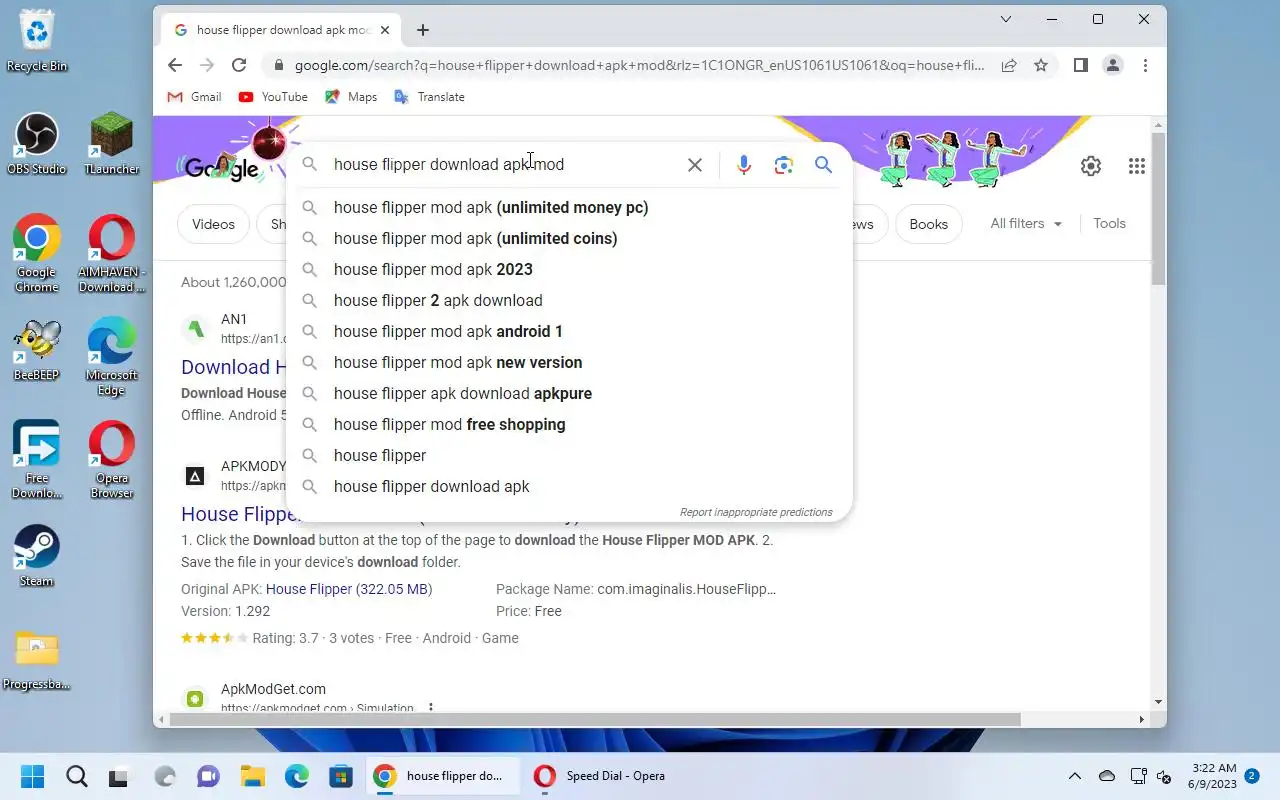Choose suggestion 'mod free shopping'
This screenshot has width=1280, height=800.
coord(569,424)
